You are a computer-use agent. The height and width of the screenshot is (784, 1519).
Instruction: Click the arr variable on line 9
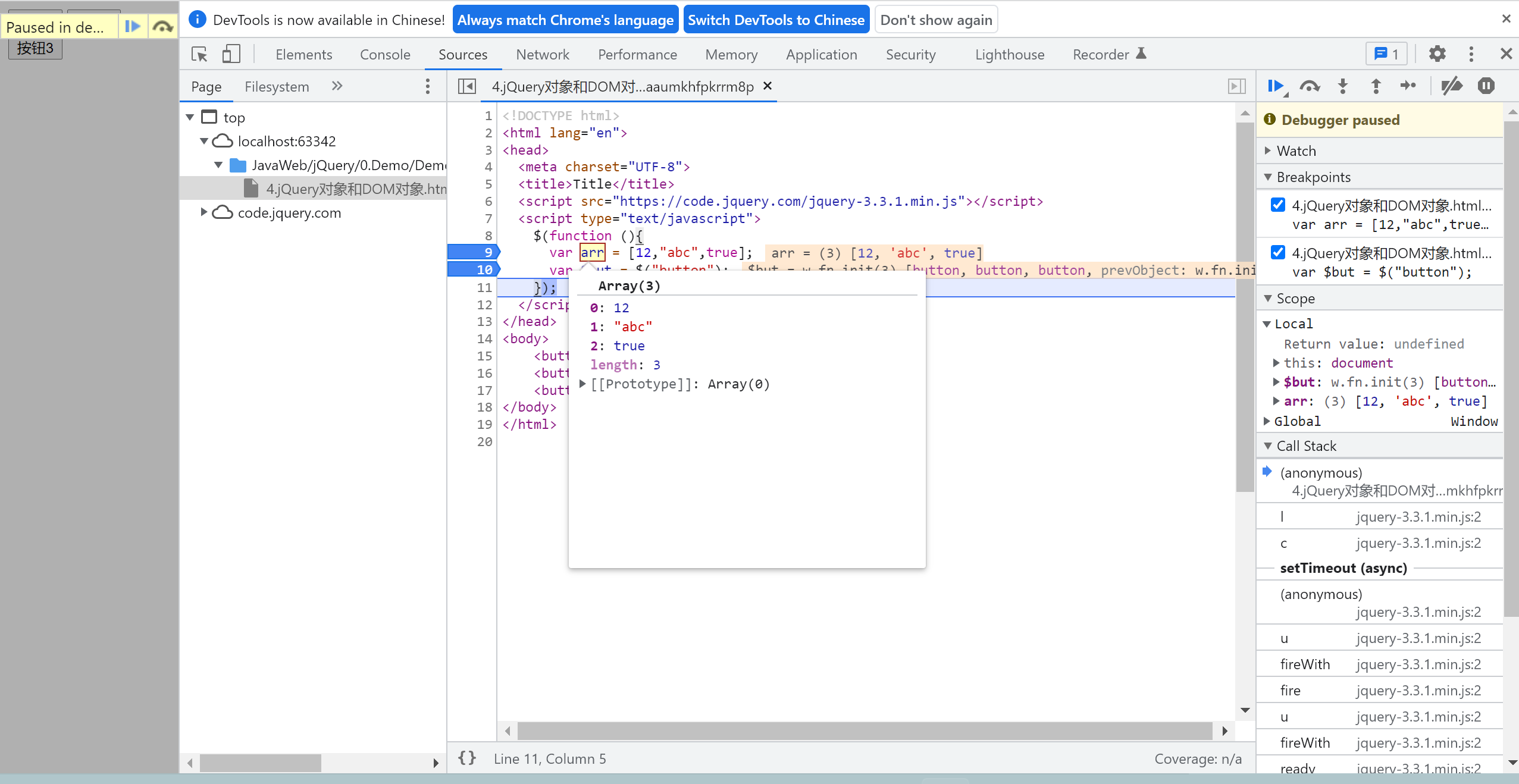(x=592, y=252)
